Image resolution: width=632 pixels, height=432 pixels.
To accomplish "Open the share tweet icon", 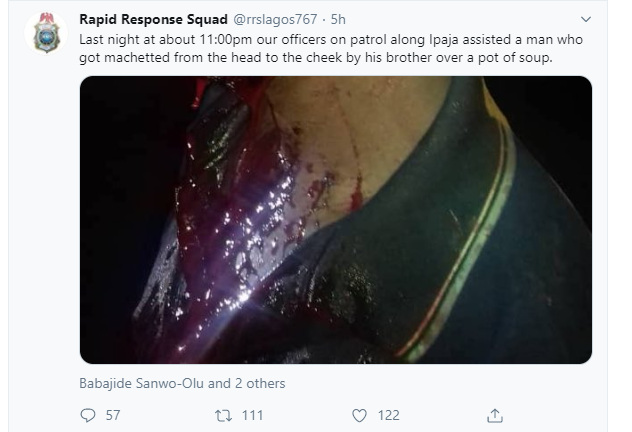I will click(495, 415).
